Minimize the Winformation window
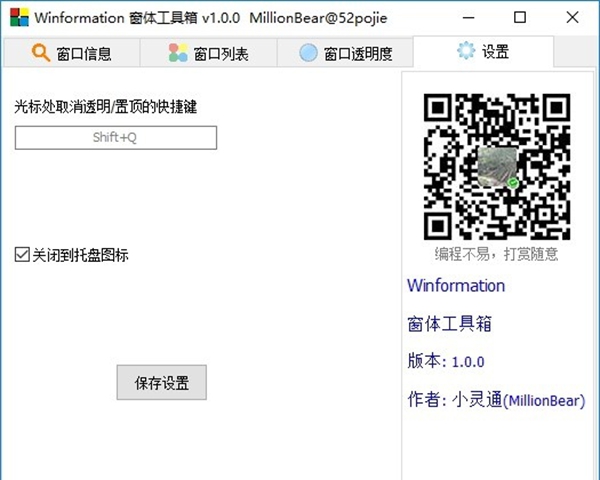600x480 pixels. (x=468, y=17)
